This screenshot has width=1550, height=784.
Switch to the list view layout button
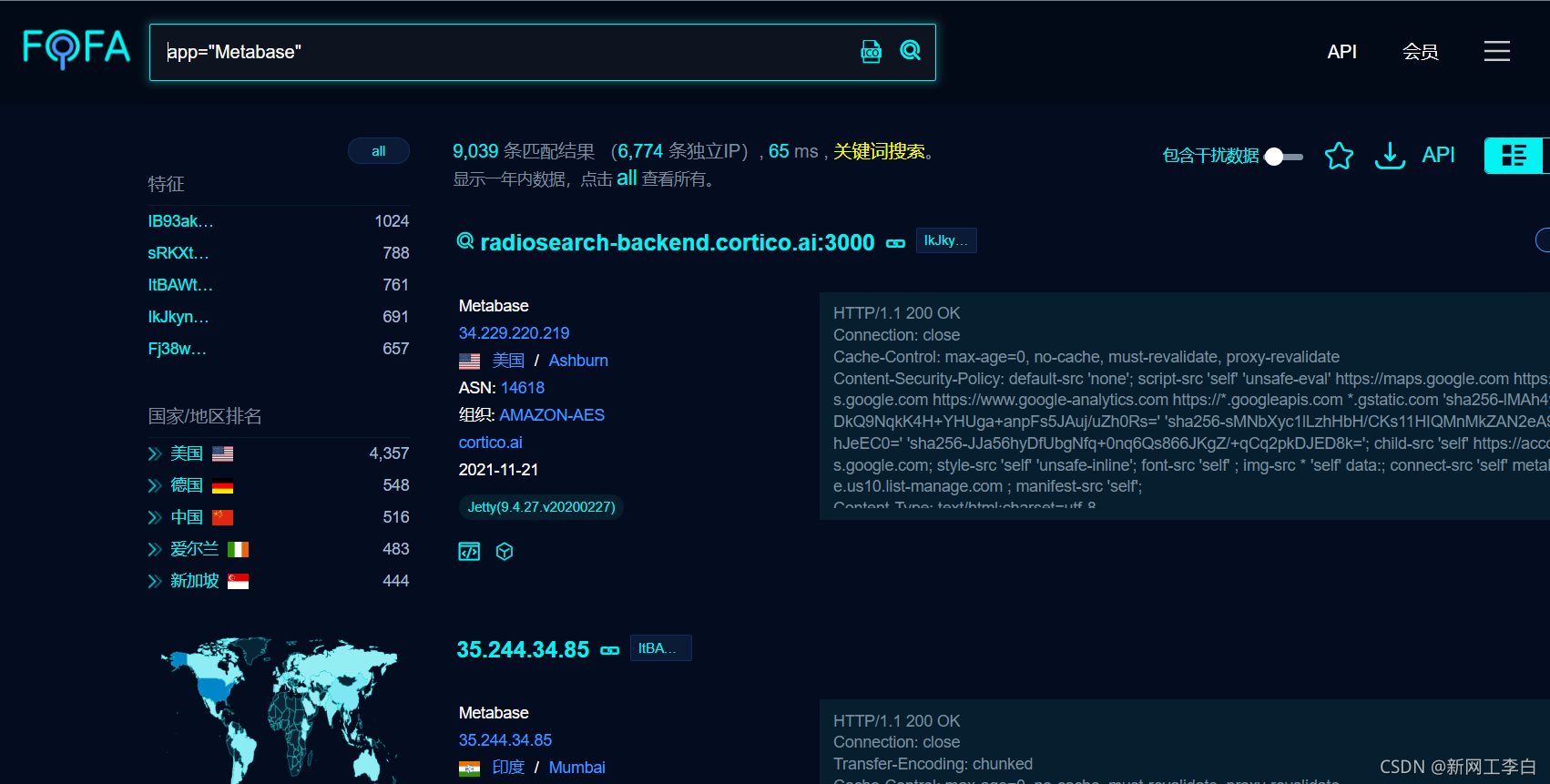[x=1514, y=156]
